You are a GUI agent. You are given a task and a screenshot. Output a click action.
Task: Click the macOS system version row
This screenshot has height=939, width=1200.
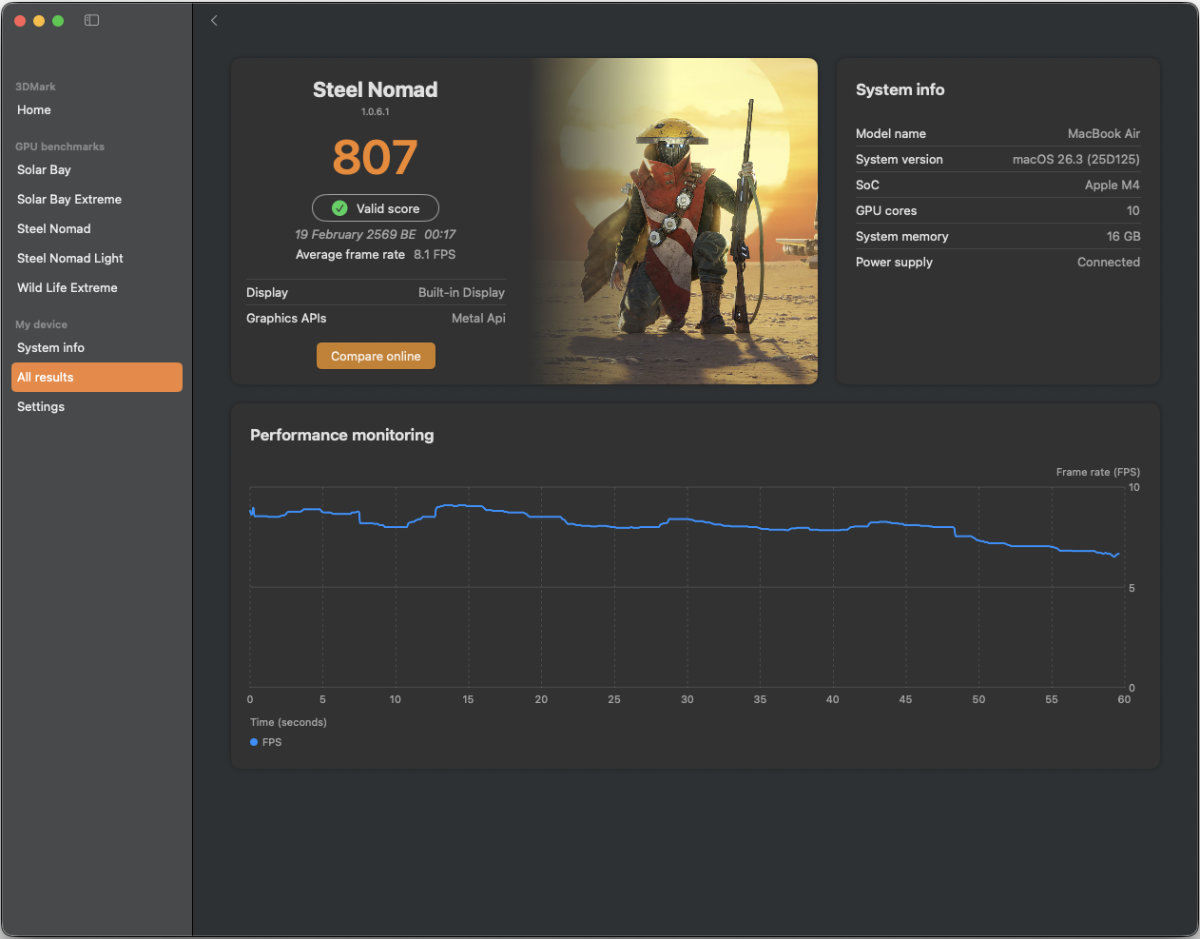click(x=997, y=160)
